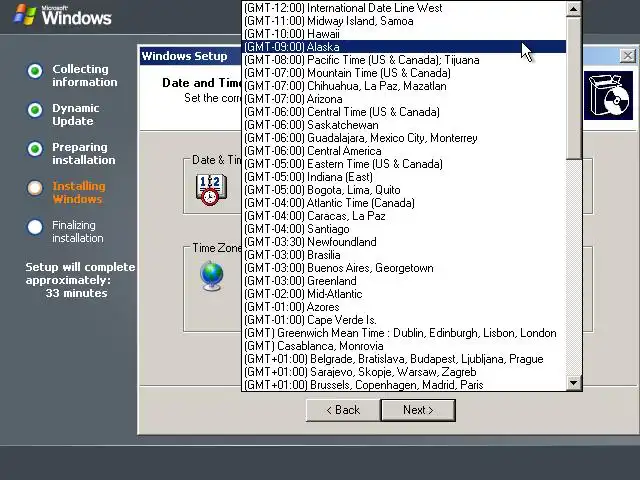
Task: Choose Mountain Time (US & Canada)
Action: pyautogui.click(x=404, y=73)
